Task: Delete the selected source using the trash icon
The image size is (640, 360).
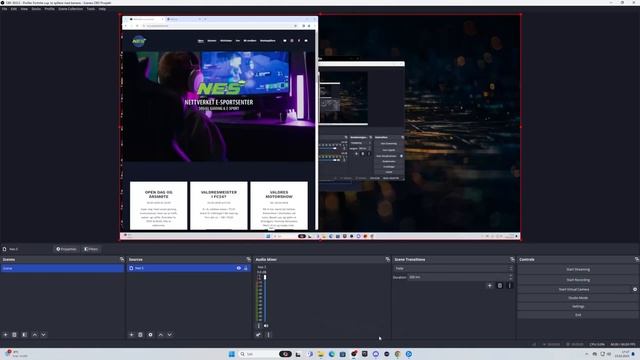Action: 140,335
